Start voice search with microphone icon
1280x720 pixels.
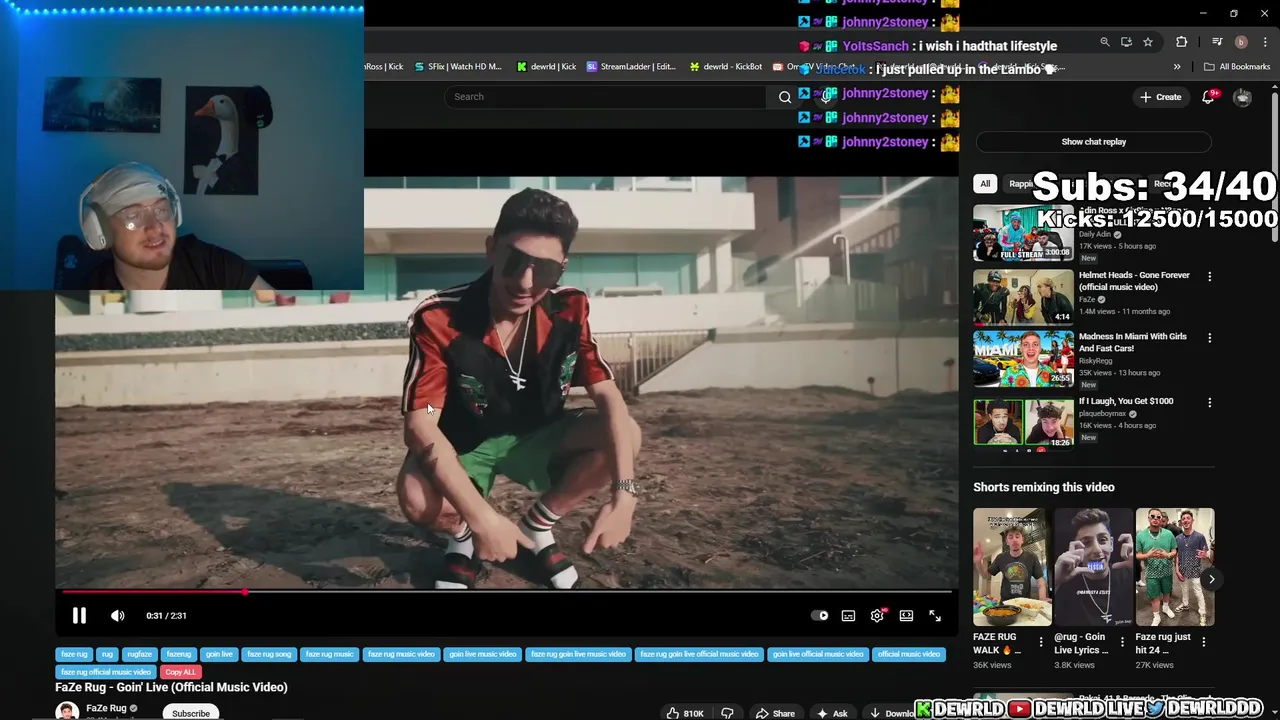coord(827,97)
